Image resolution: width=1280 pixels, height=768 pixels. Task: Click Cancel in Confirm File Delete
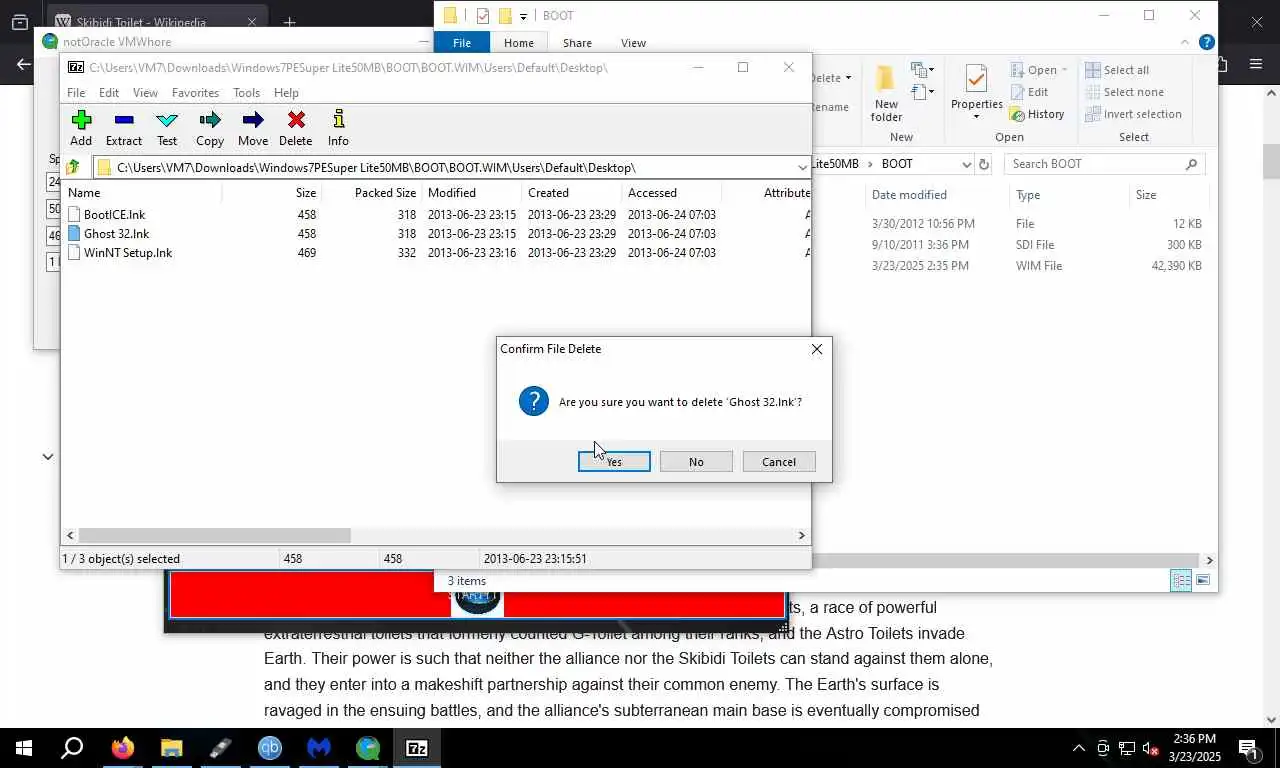[x=779, y=462]
